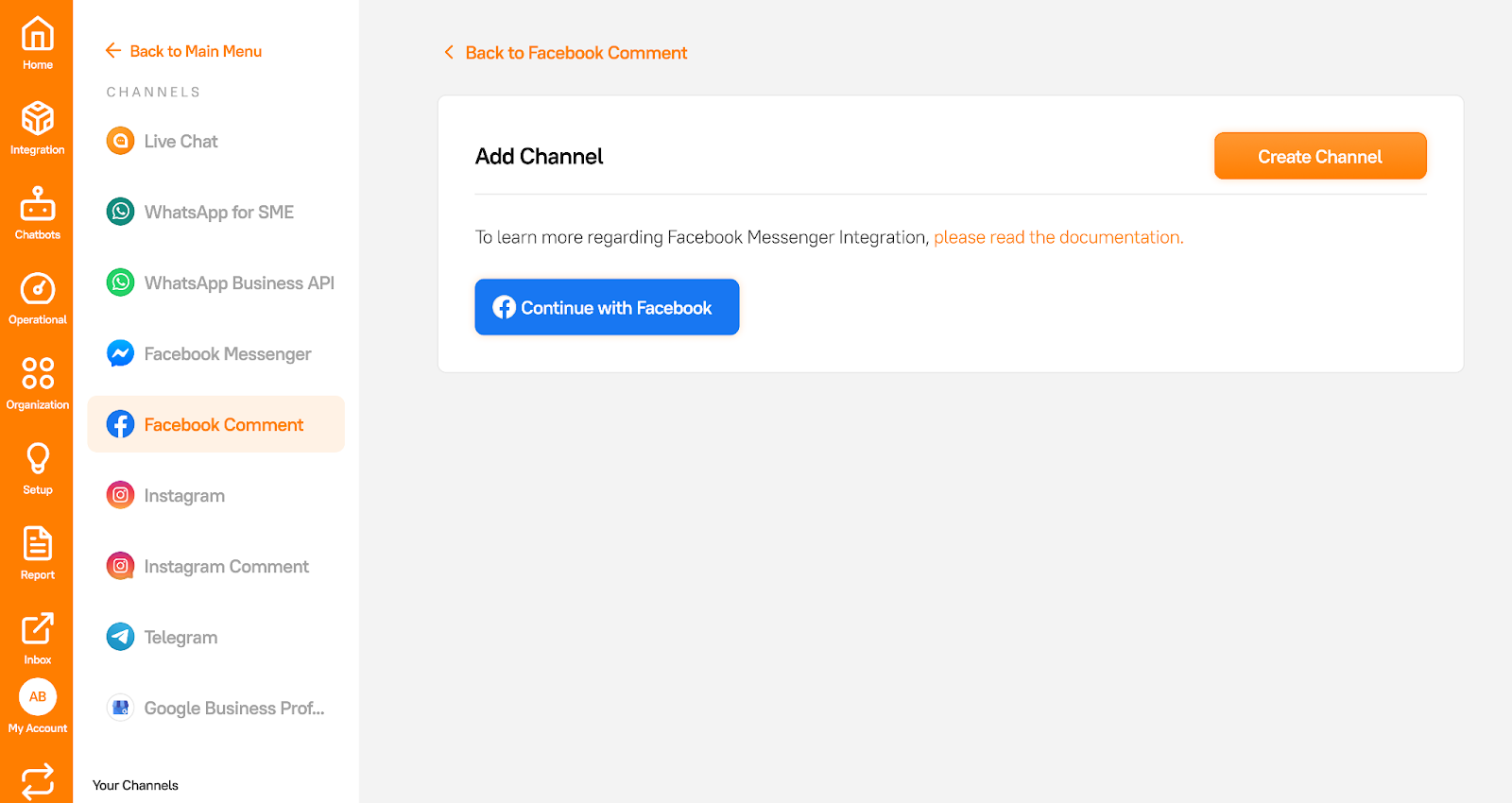Open please read the documentation link
1512x803 pixels.
click(1058, 237)
